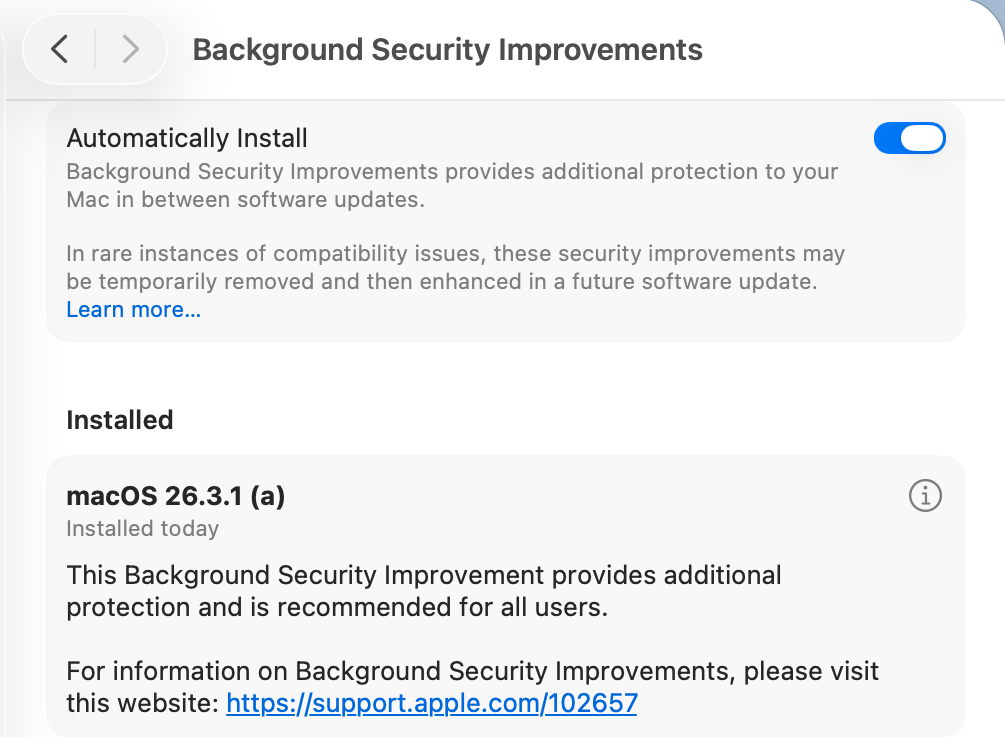The height and width of the screenshot is (737, 1005).
Task: Click the Installed section header
Action: (x=119, y=420)
